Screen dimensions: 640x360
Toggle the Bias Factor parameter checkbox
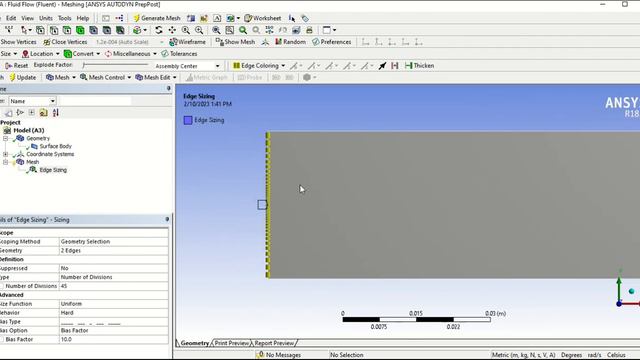(x=2, y=340)
